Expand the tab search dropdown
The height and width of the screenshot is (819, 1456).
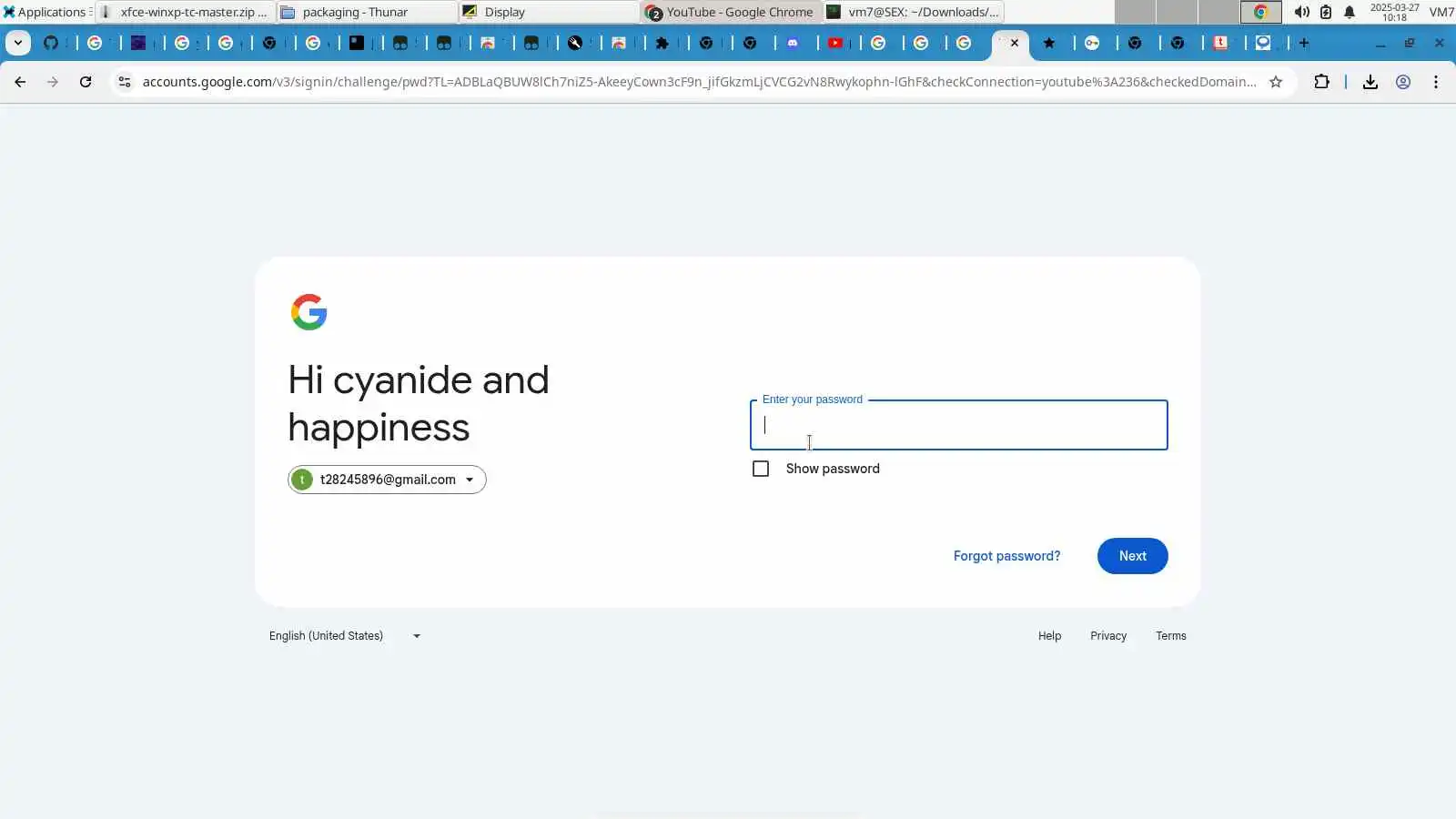click(17, 43)
